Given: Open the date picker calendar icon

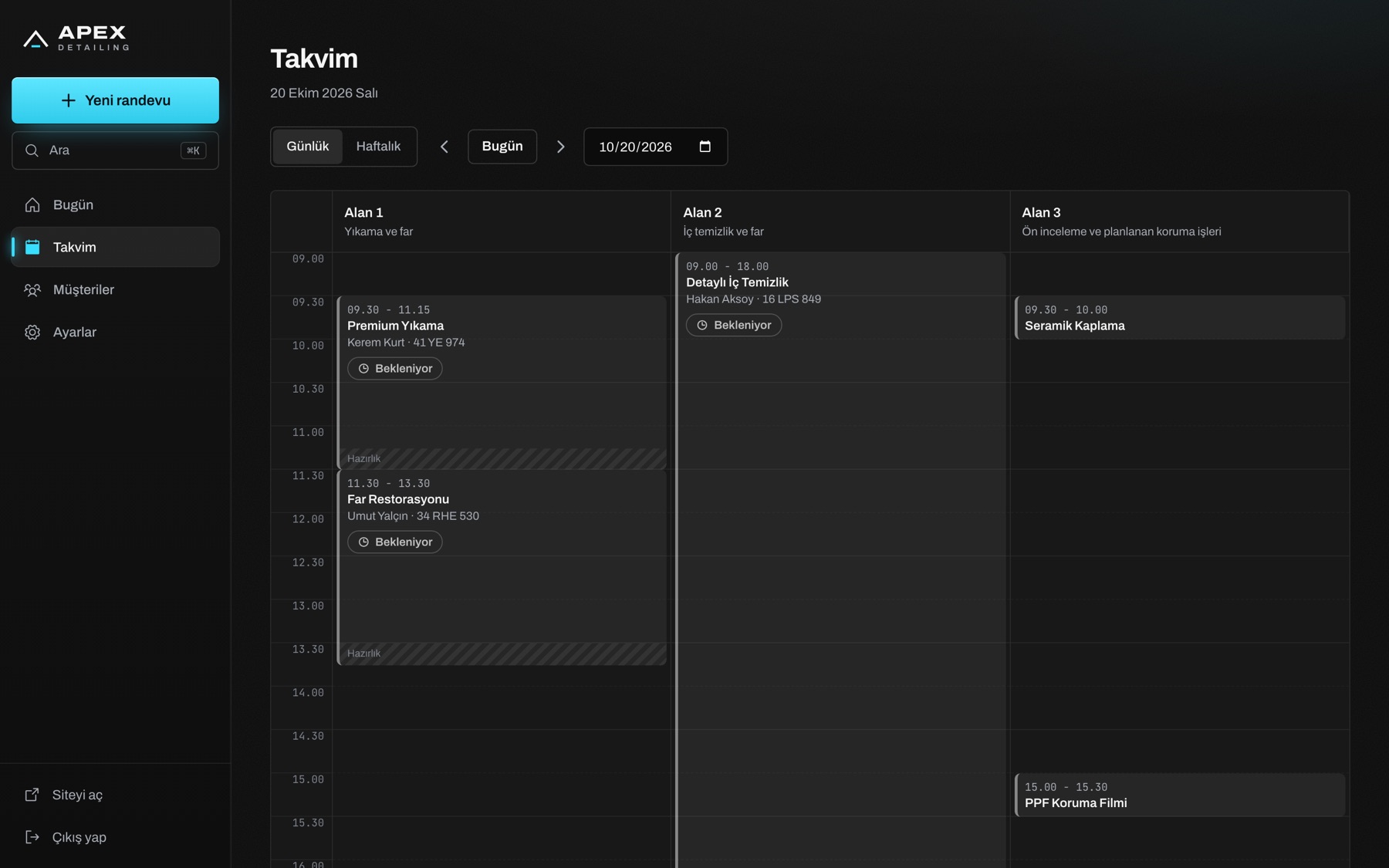Looking at the screenshot, I should (705, 147).
